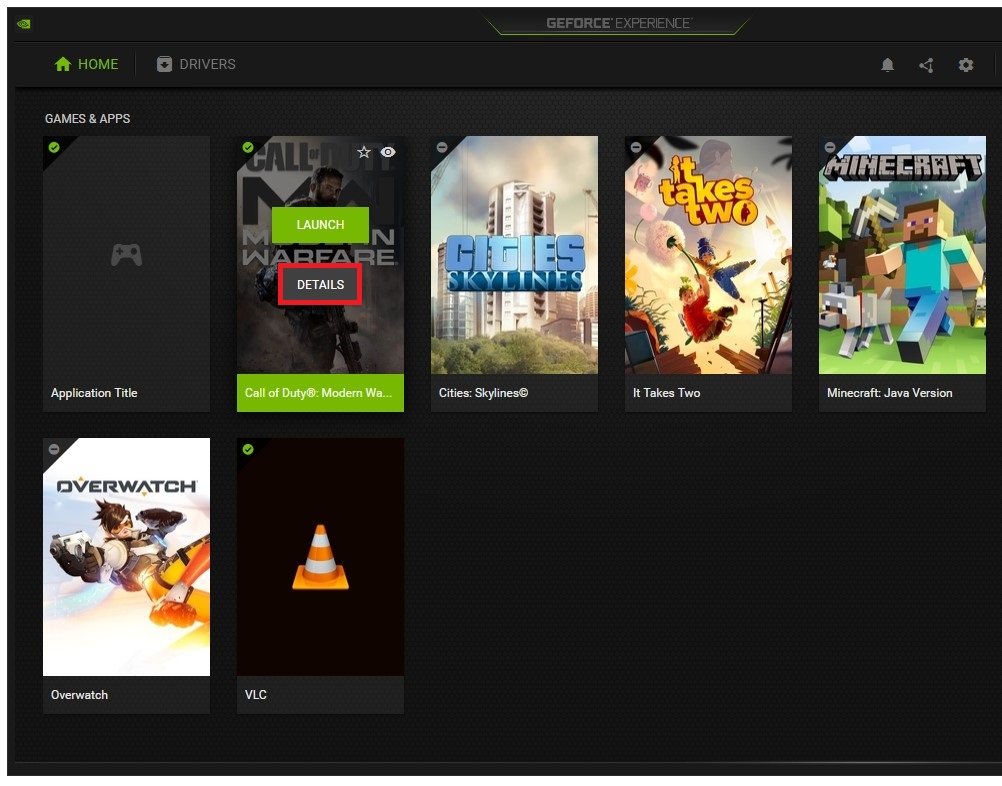Open the notifications bell
The width and height of the screenshot is (1002, 786).
pyautogui.click(x=887, y=65)
